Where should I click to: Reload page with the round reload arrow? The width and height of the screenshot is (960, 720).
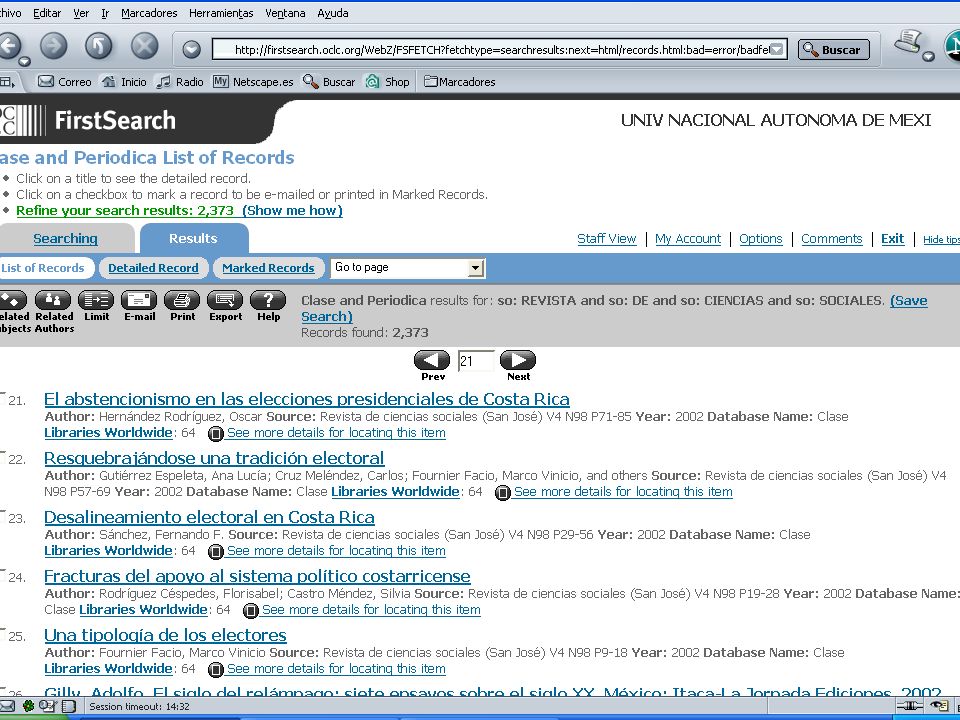(99, 47)
